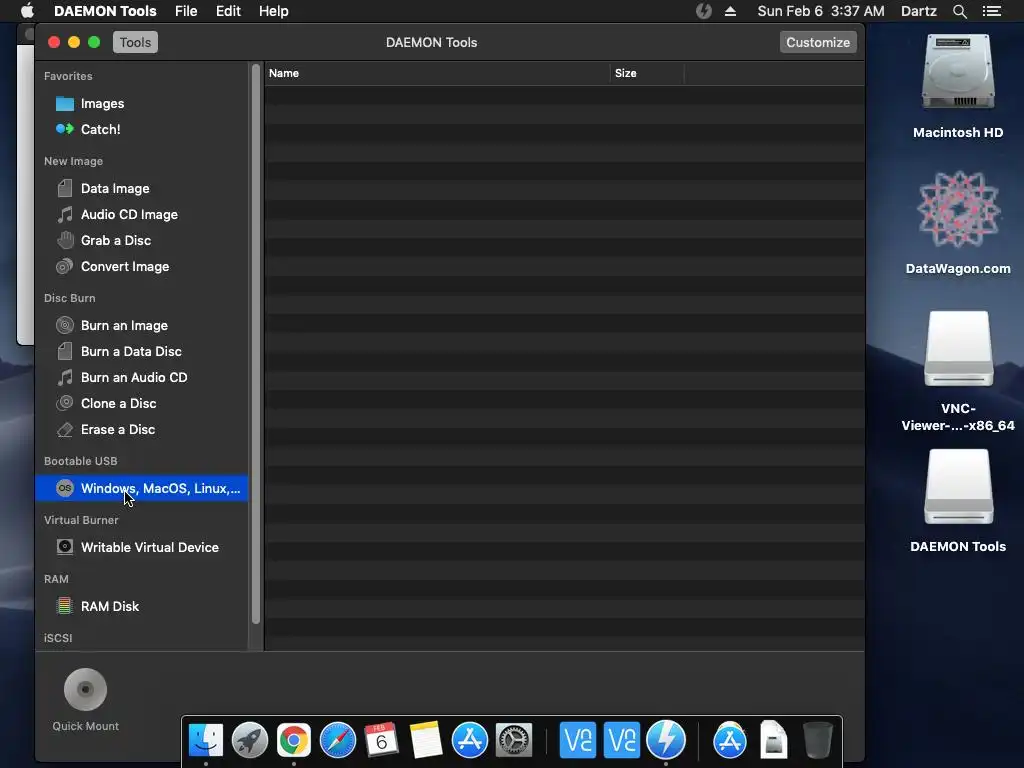Open Safari from the Dock

pos(338,741)
